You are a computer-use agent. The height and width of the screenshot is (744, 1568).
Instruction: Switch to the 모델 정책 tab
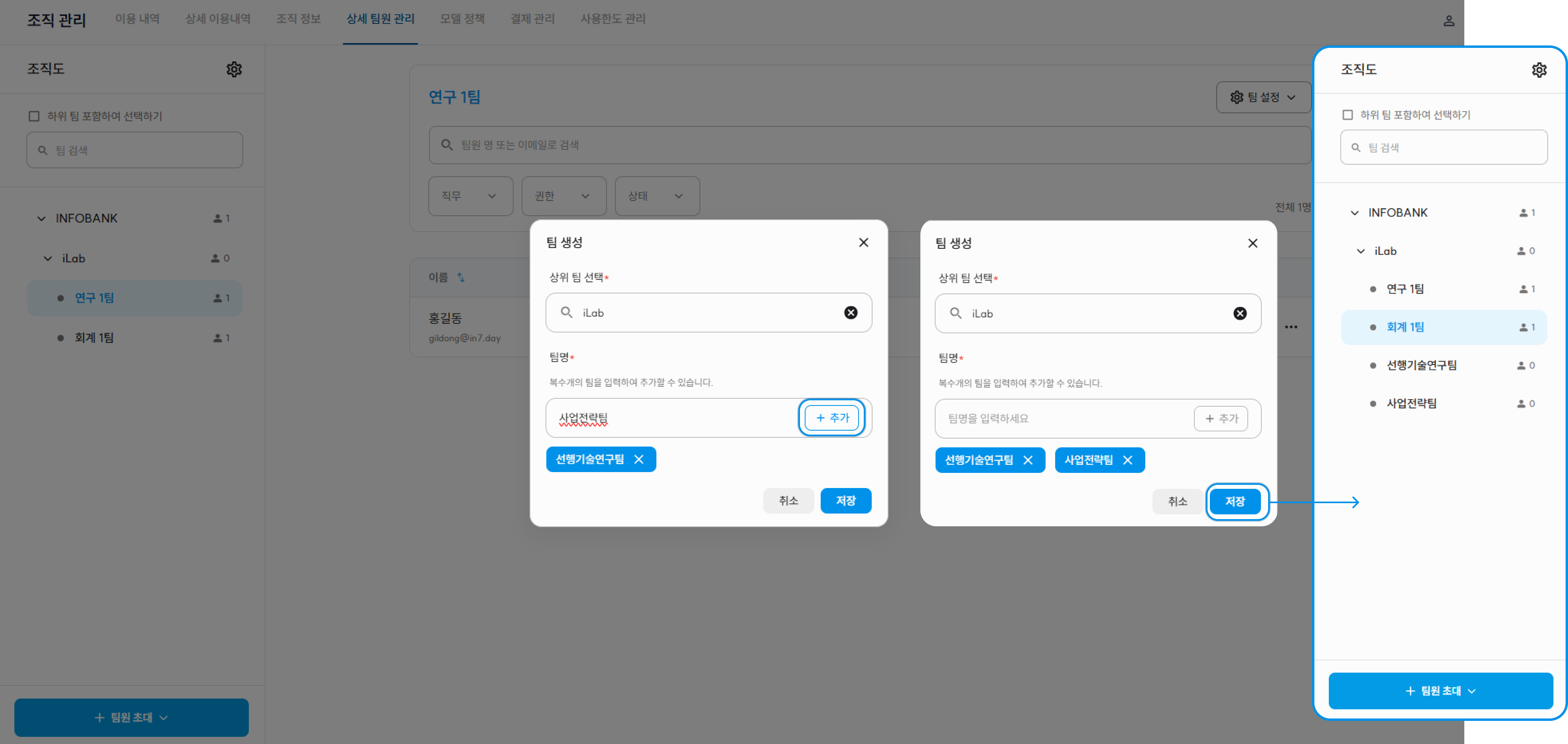point(462,19)
